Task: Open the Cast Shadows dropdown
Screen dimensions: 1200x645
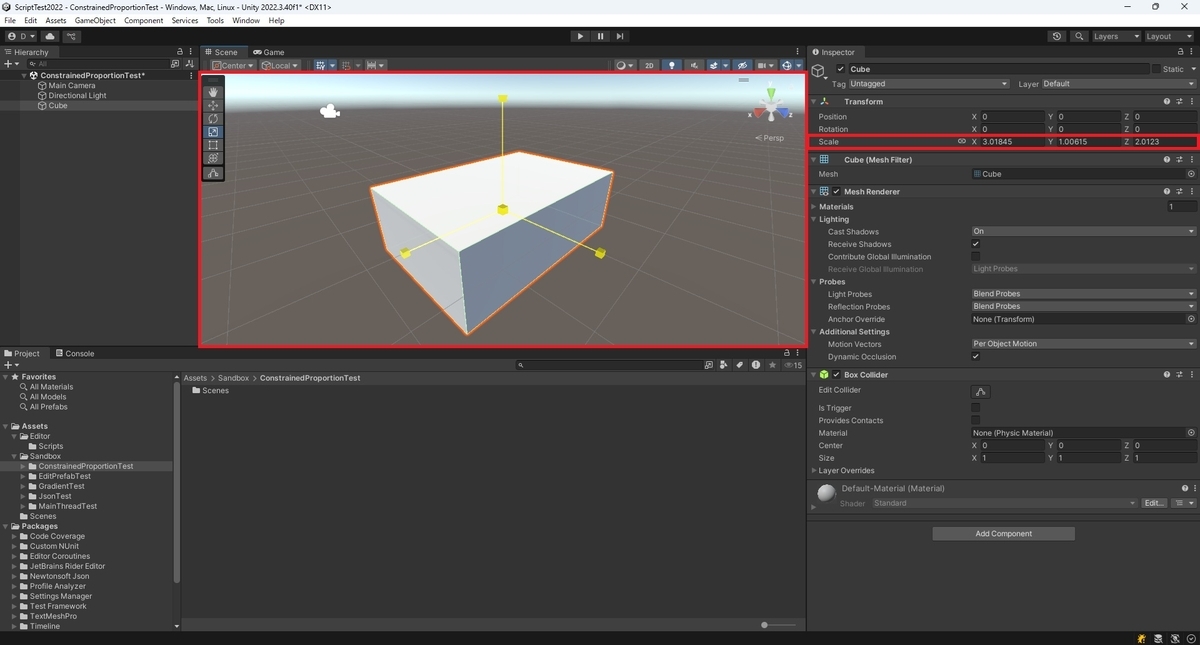Action: tap(1084, 231)
